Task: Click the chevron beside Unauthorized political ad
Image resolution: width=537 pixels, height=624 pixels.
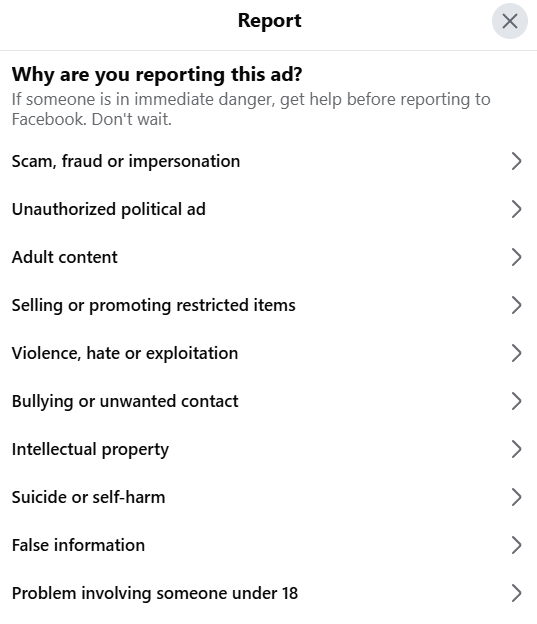Action: (x=516, y=209)
